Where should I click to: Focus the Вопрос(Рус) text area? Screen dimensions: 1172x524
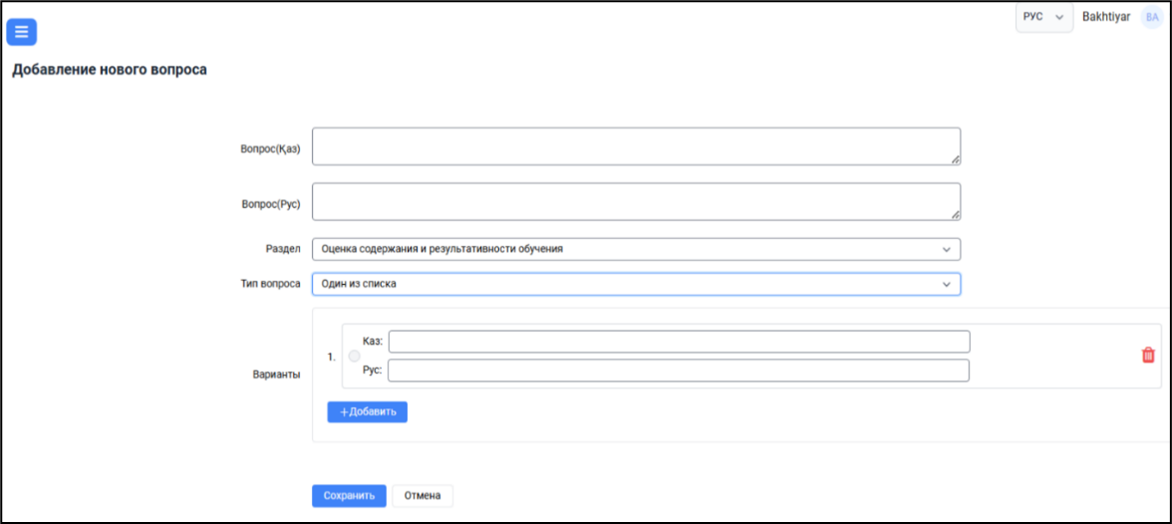[x=636, y=202]
